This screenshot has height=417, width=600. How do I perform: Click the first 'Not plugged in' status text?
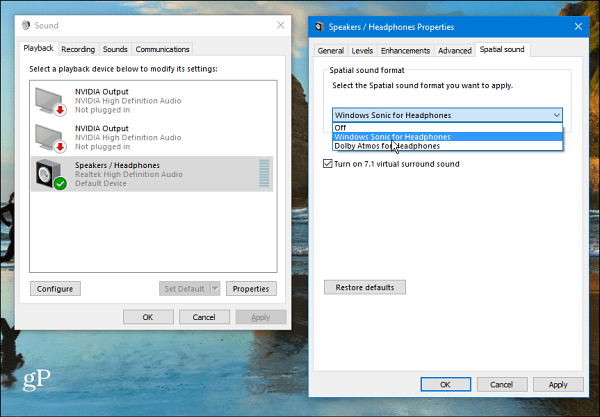[103, 110]
